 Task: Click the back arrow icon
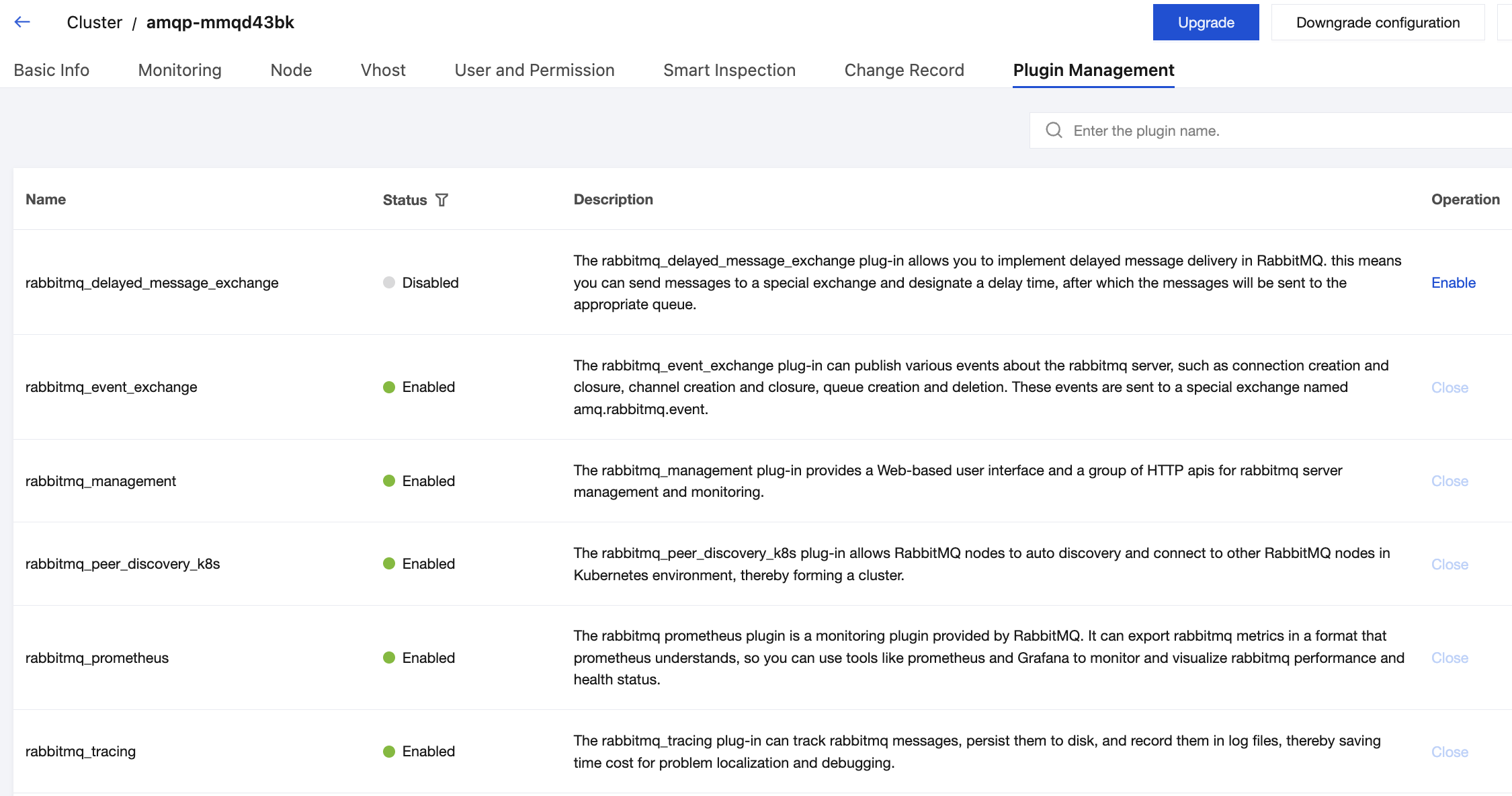coord(22,22)
